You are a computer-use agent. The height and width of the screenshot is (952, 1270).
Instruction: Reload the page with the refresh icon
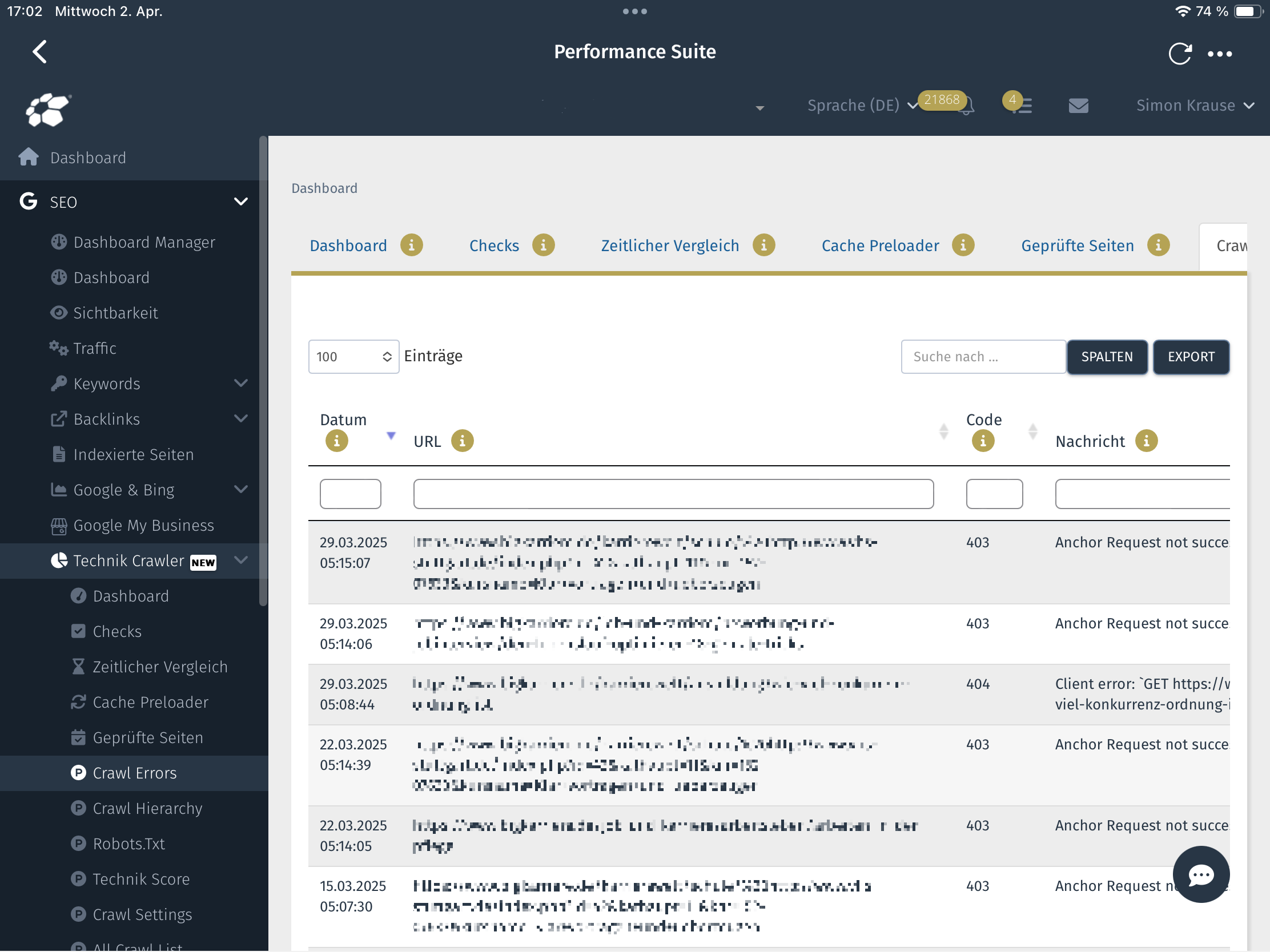[x=1180, y=54]
